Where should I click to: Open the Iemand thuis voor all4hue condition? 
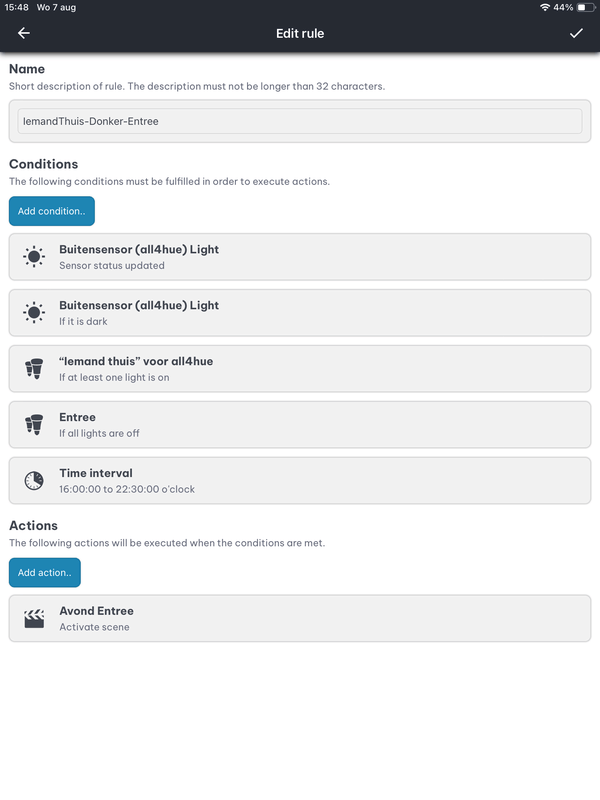[x=300, y=369]
